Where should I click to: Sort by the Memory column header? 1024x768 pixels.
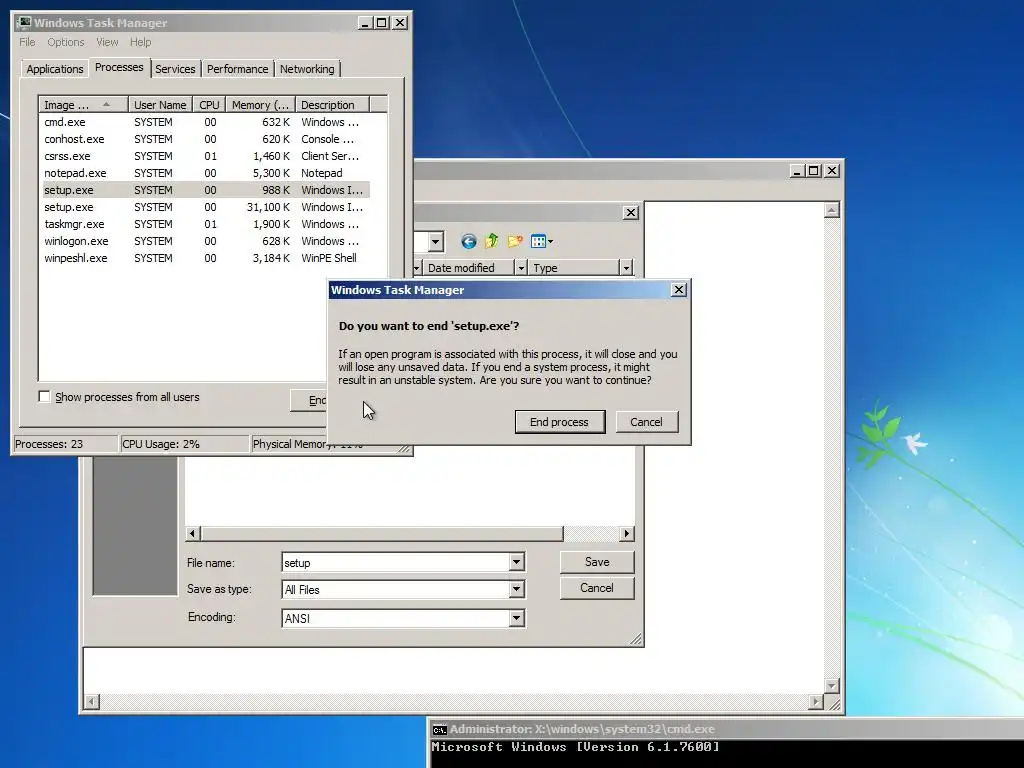tap(260, 104)
